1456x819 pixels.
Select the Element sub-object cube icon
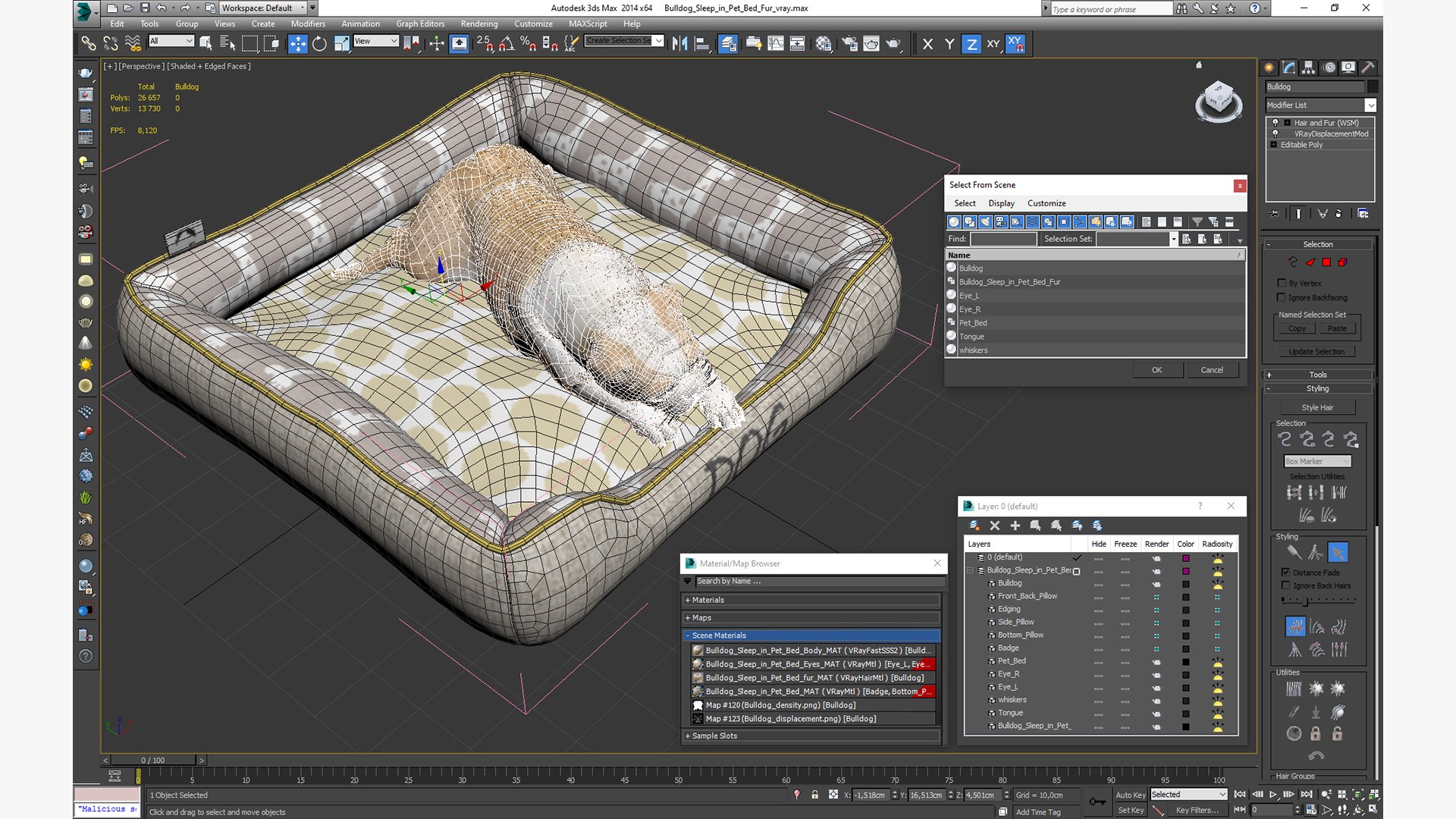[1342, 262]
